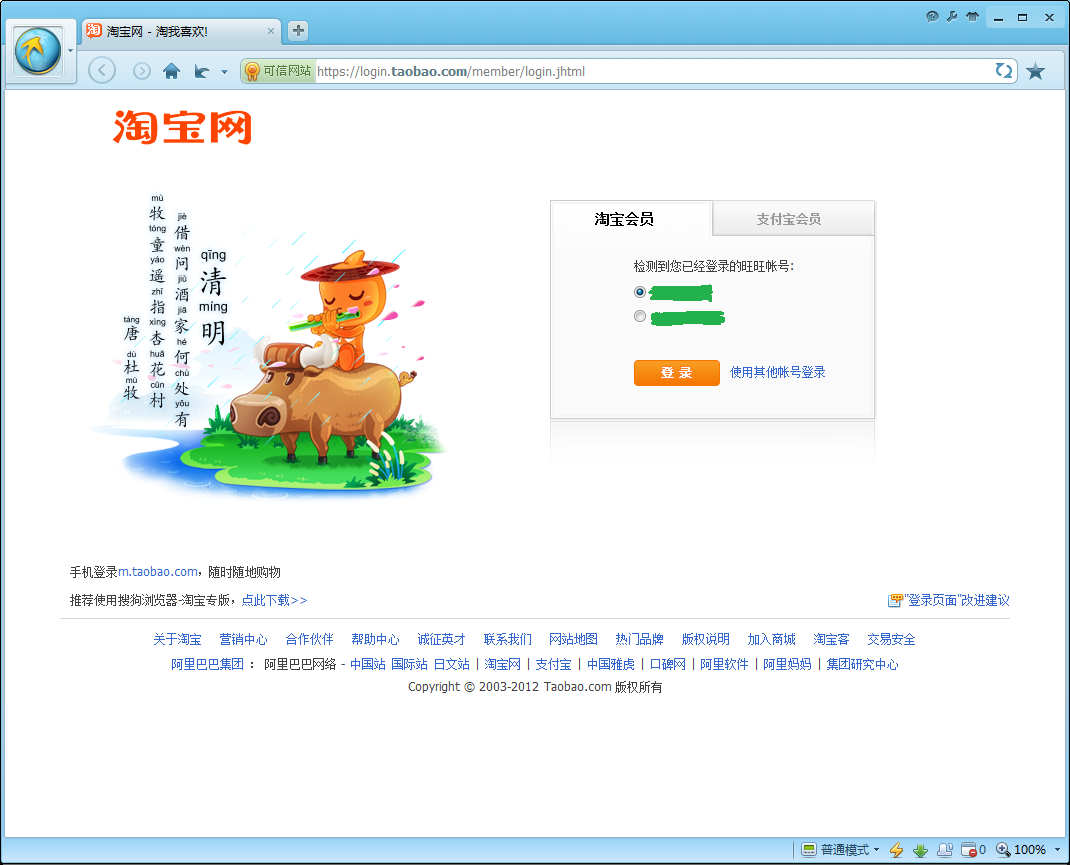Click 阿里妈妈 footer link
1070x865 pixels.
click(787, 664)
